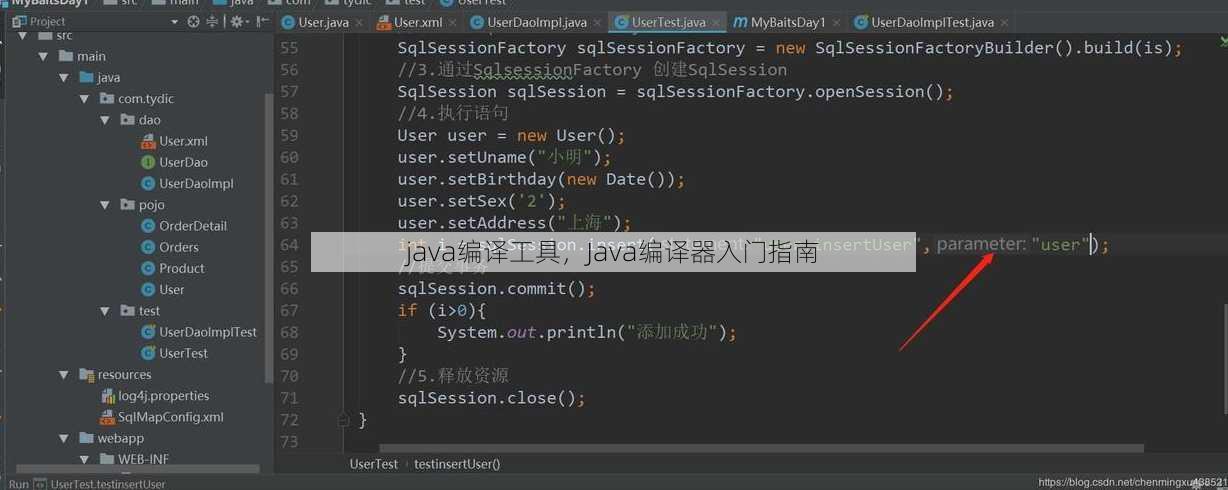This screenshot has width=1228, height=490.
Task: Click the UserDao interface icon
Action: click(x=148, y=162)
